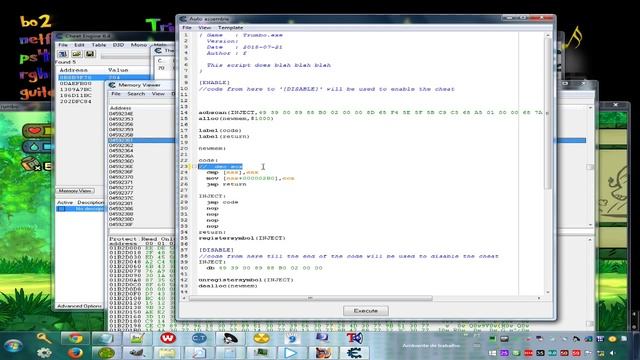Open View menu in Auto assemble window
This screenshot has height=360, width=640.
coord(204,28)
